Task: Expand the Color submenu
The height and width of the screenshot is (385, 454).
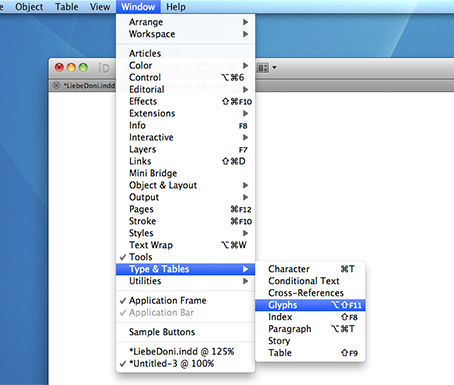Action: (x=185, y=65)
